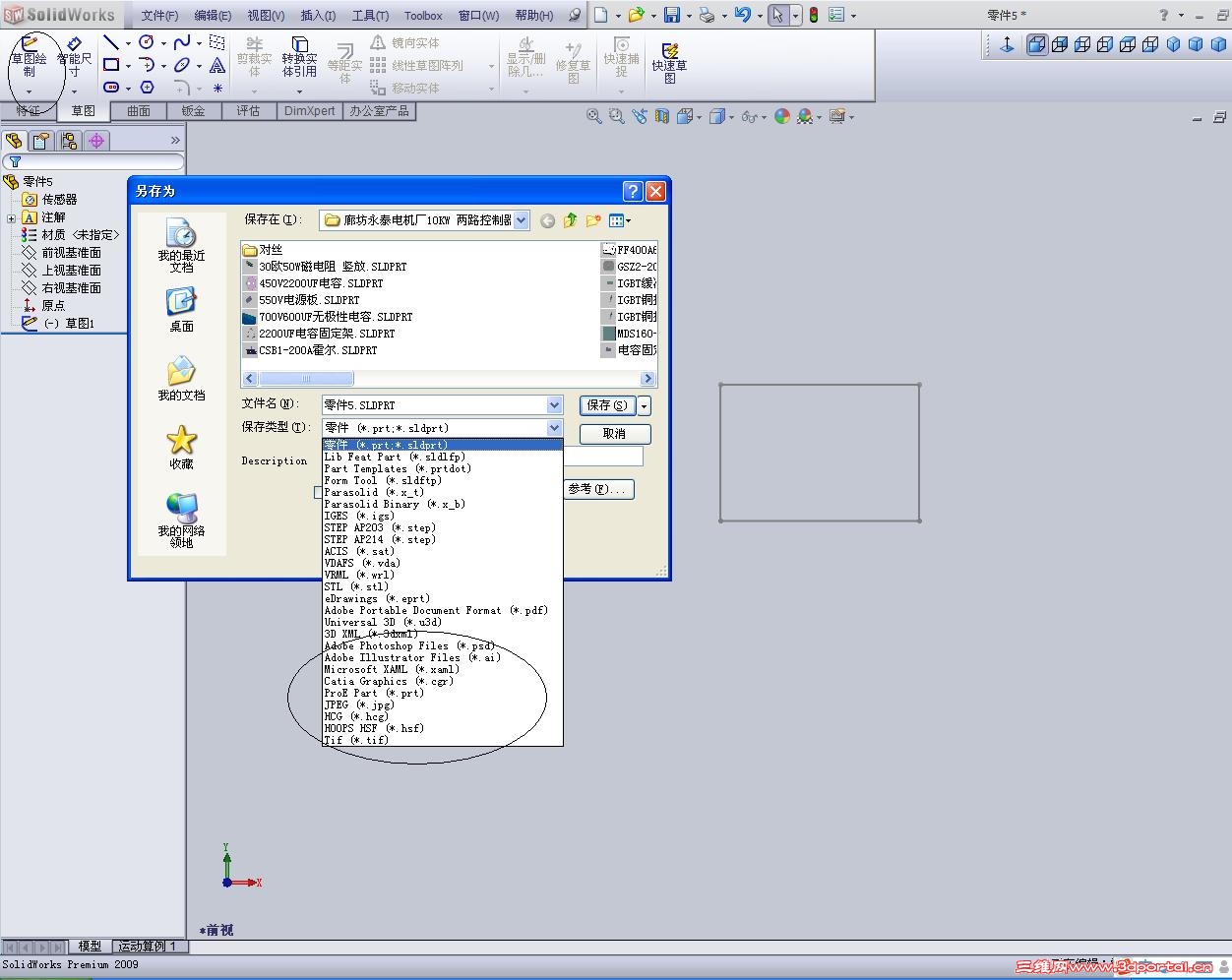Viewport: 1232px width, 980px height.
Task: Open the Toolbox menu
Action: point(423,16)
